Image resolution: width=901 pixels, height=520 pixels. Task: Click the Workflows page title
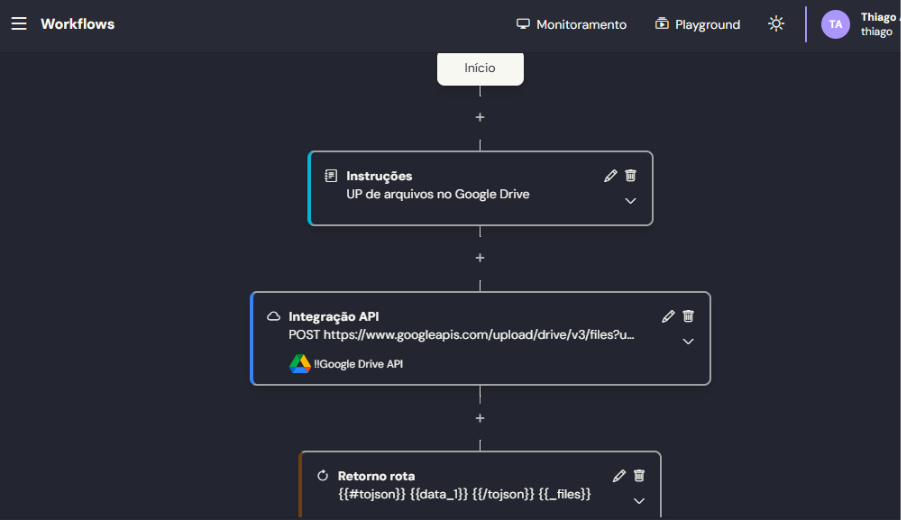[x=78, y=24]
